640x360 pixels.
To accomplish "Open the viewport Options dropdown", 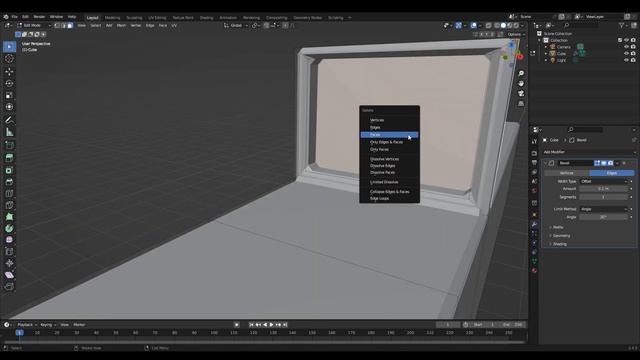I will (x=516, y=34).
